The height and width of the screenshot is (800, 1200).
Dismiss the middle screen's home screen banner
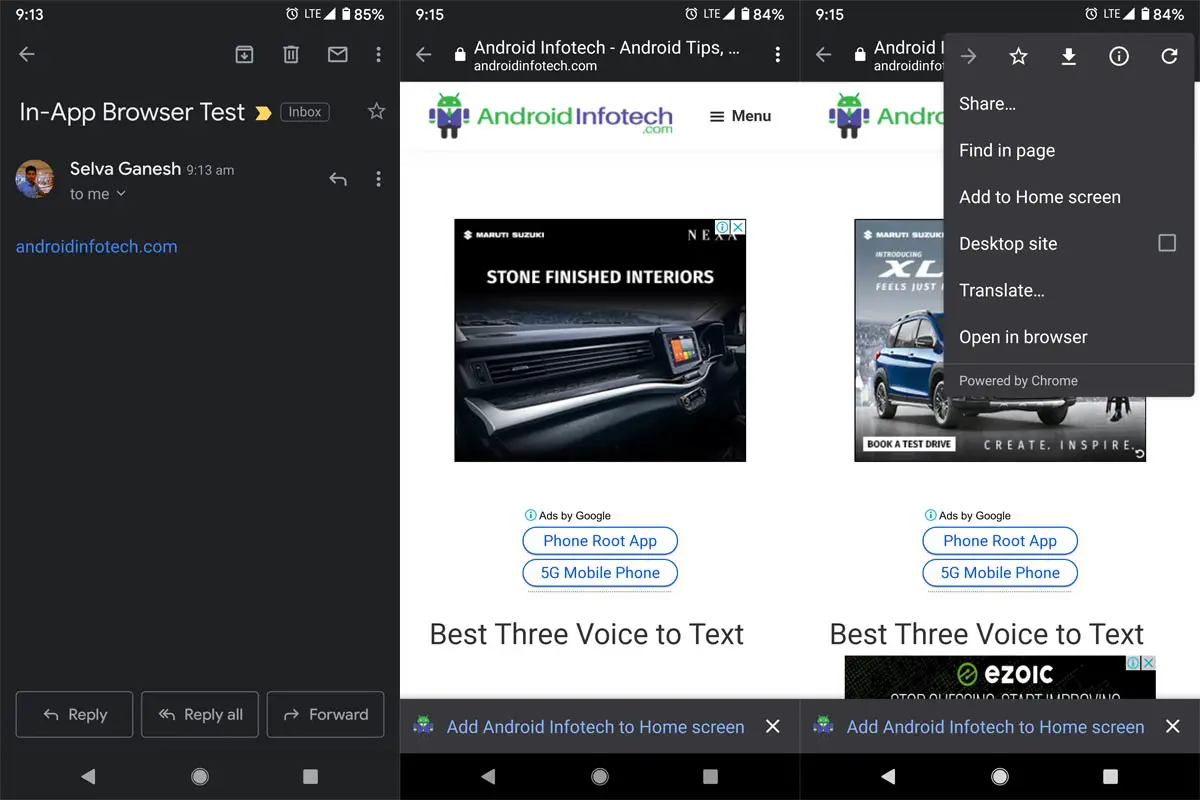[772, 727]
